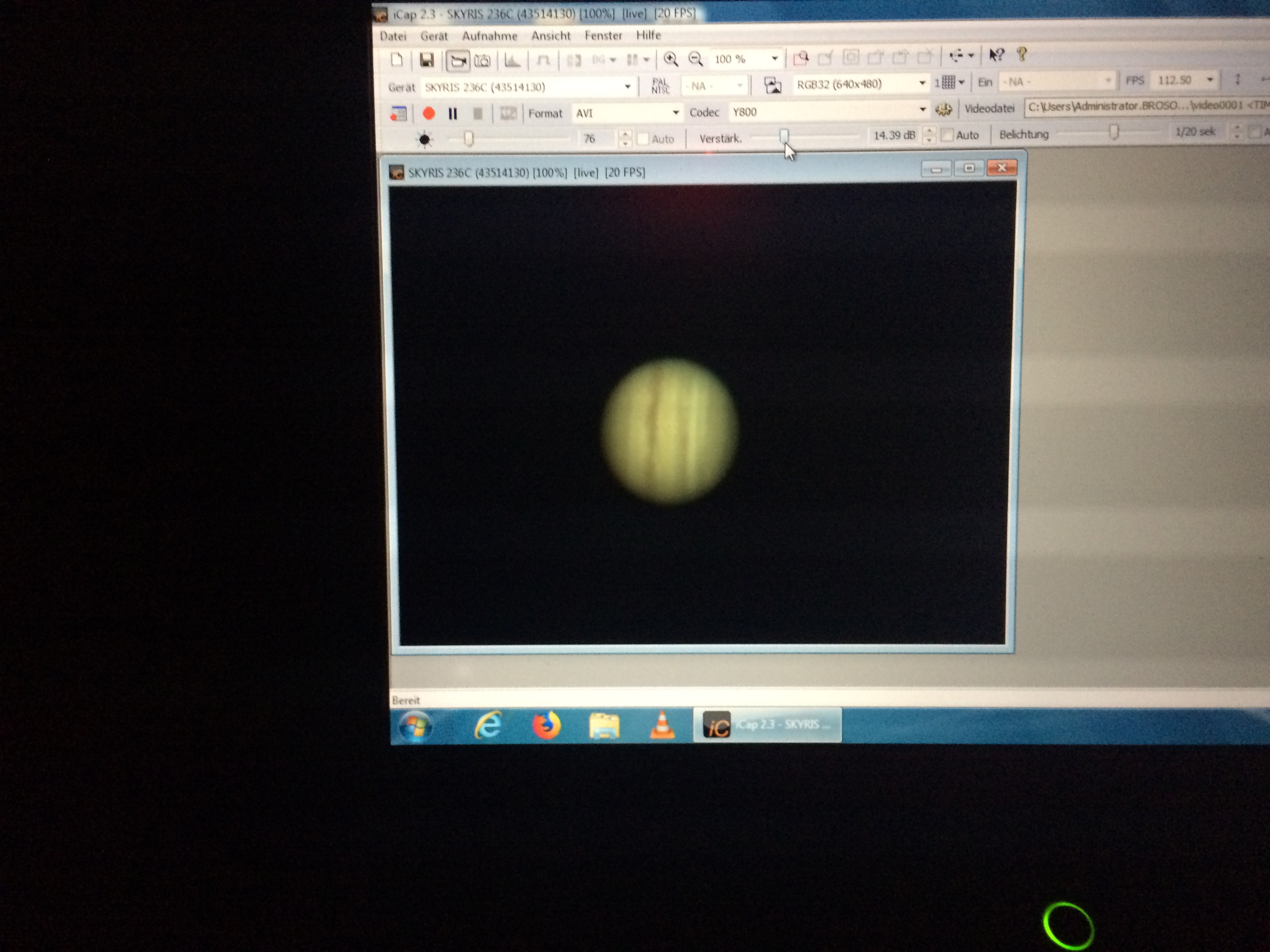
Task: Expand the Format AVI dropdown
Action: 676,112
